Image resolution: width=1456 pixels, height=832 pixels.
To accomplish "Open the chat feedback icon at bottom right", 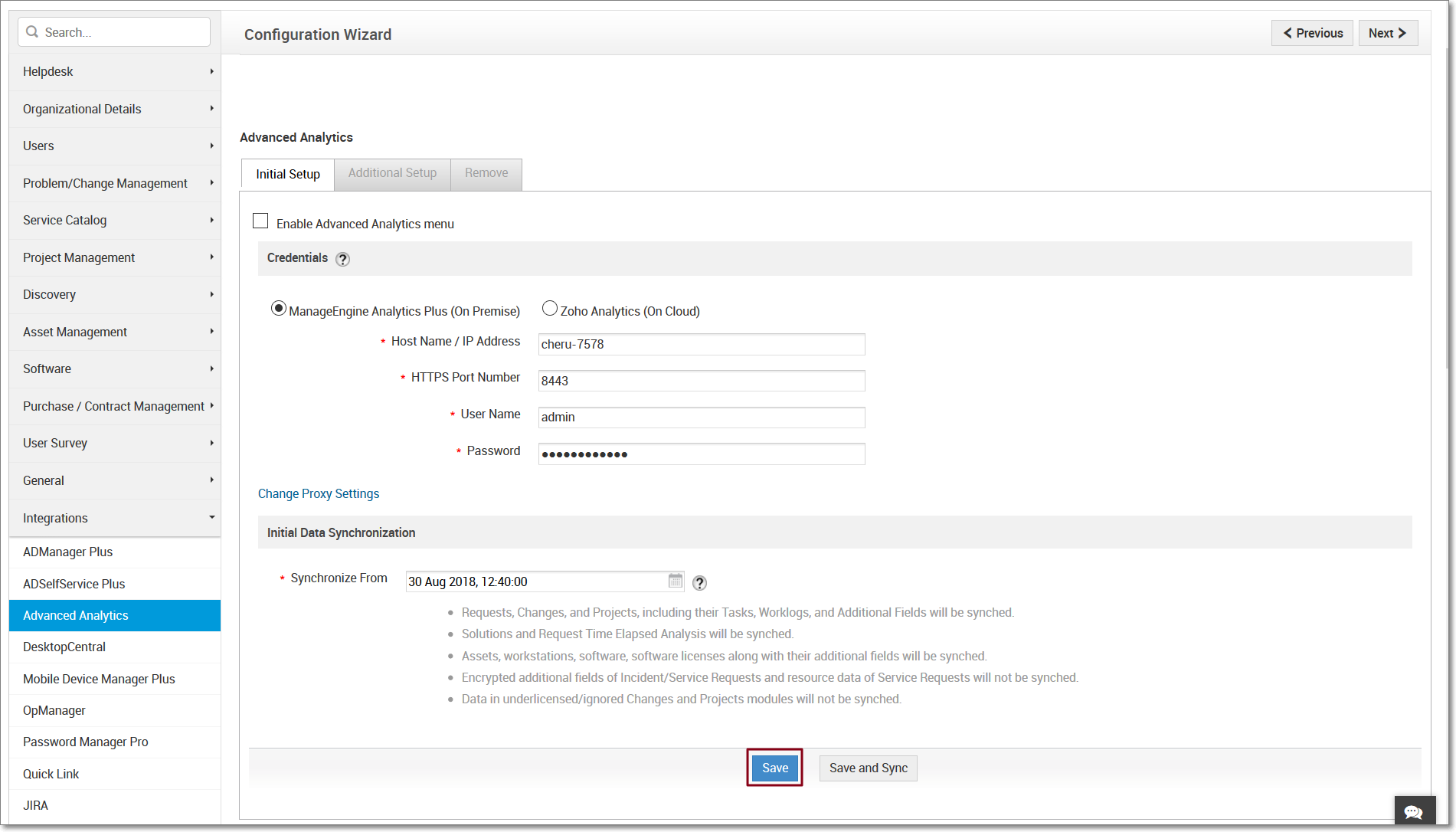I will tap(1414, 811).
